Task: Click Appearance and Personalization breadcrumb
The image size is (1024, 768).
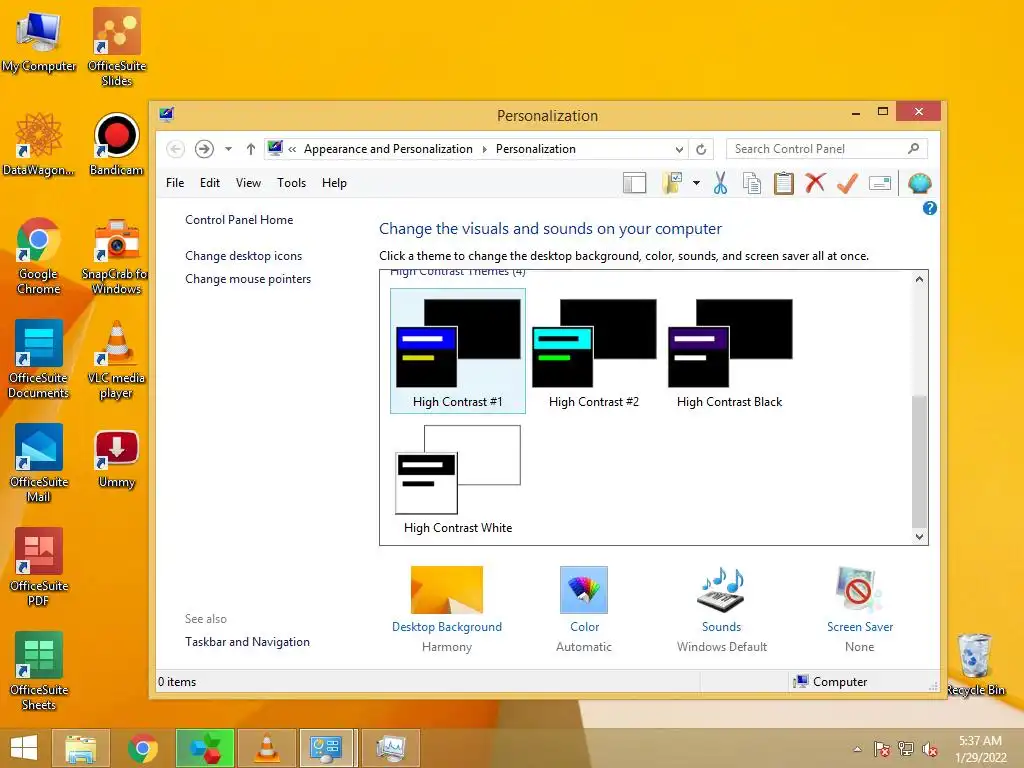Action: [388, 149]
